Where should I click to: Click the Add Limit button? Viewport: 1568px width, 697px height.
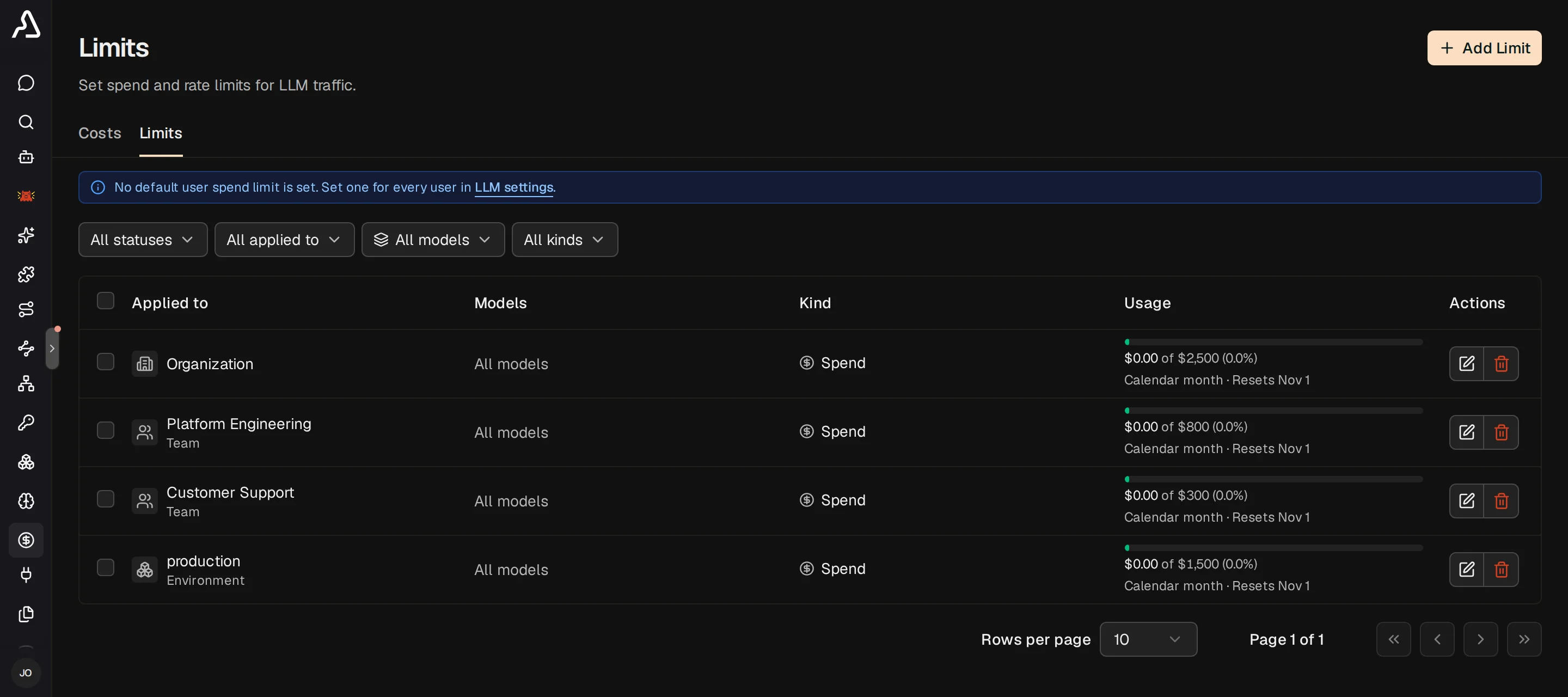[x=1484, y=48]
